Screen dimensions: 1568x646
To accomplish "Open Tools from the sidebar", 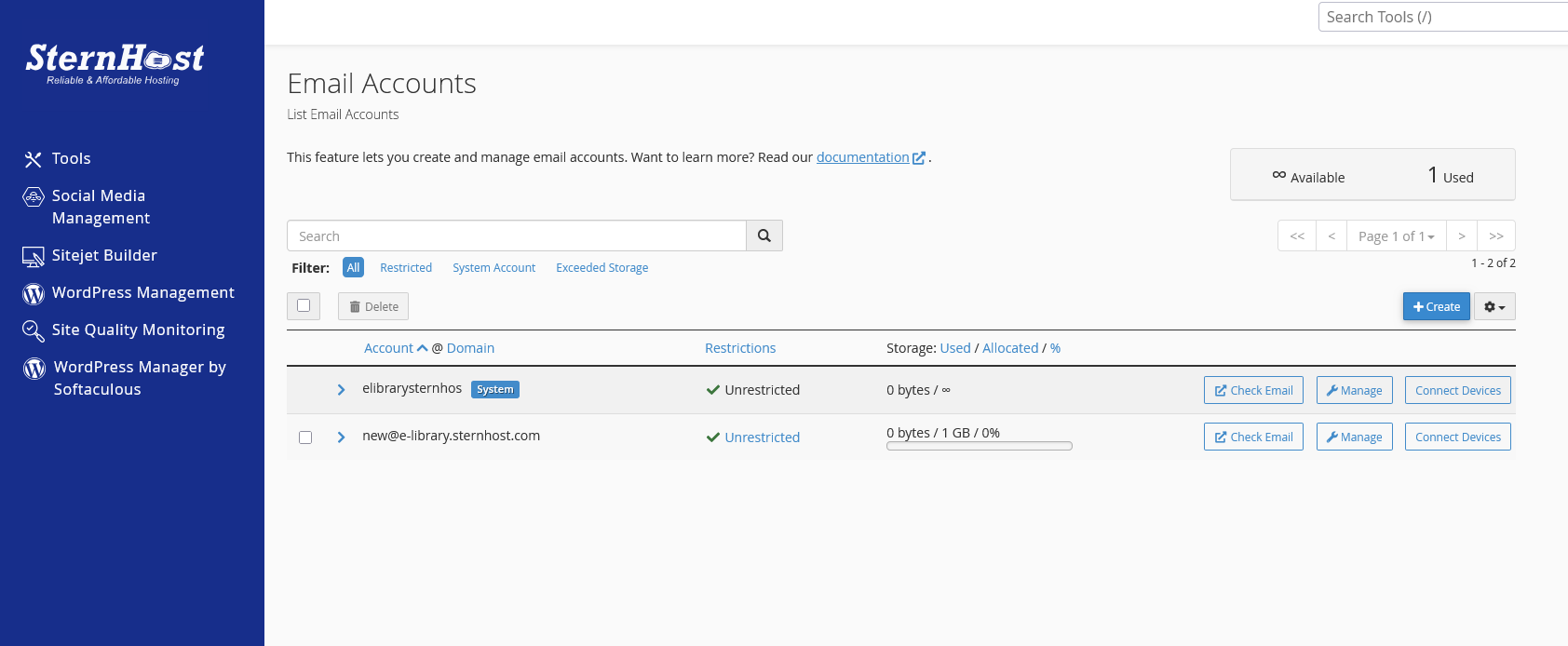I will (x=71, y=159).
